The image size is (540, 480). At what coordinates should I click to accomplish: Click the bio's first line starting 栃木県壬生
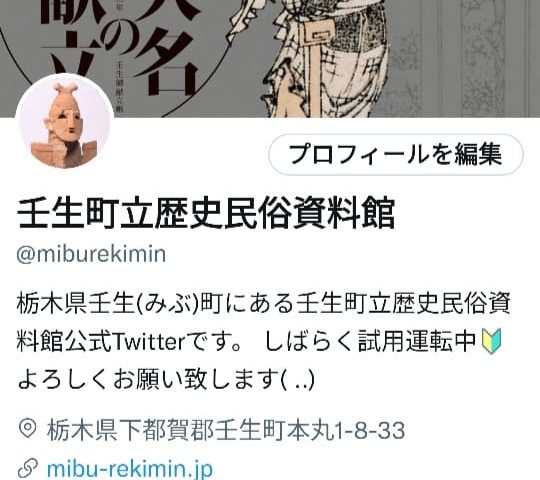(x=263, y=303)
